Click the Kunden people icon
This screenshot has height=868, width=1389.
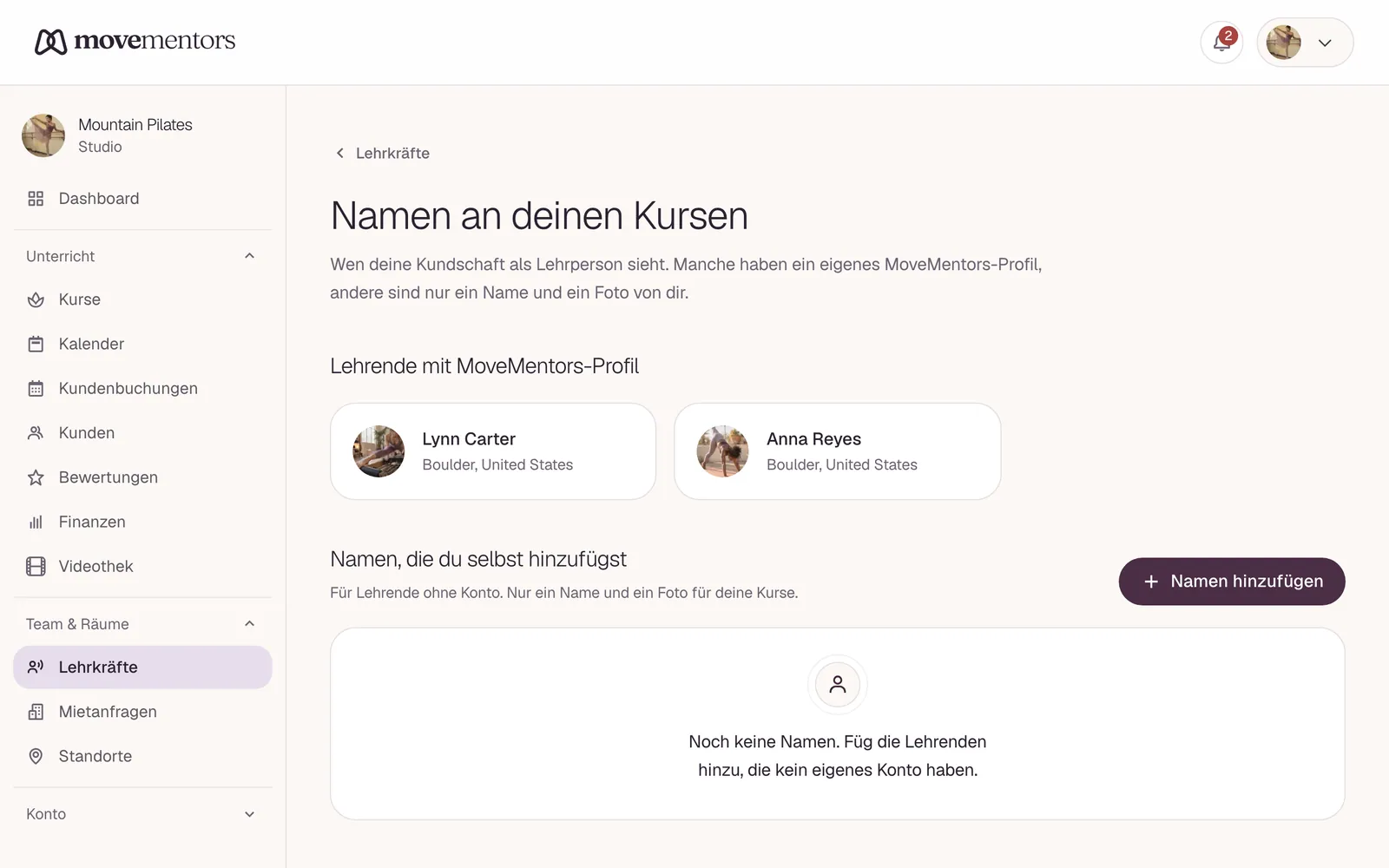(x=36, y=432)
